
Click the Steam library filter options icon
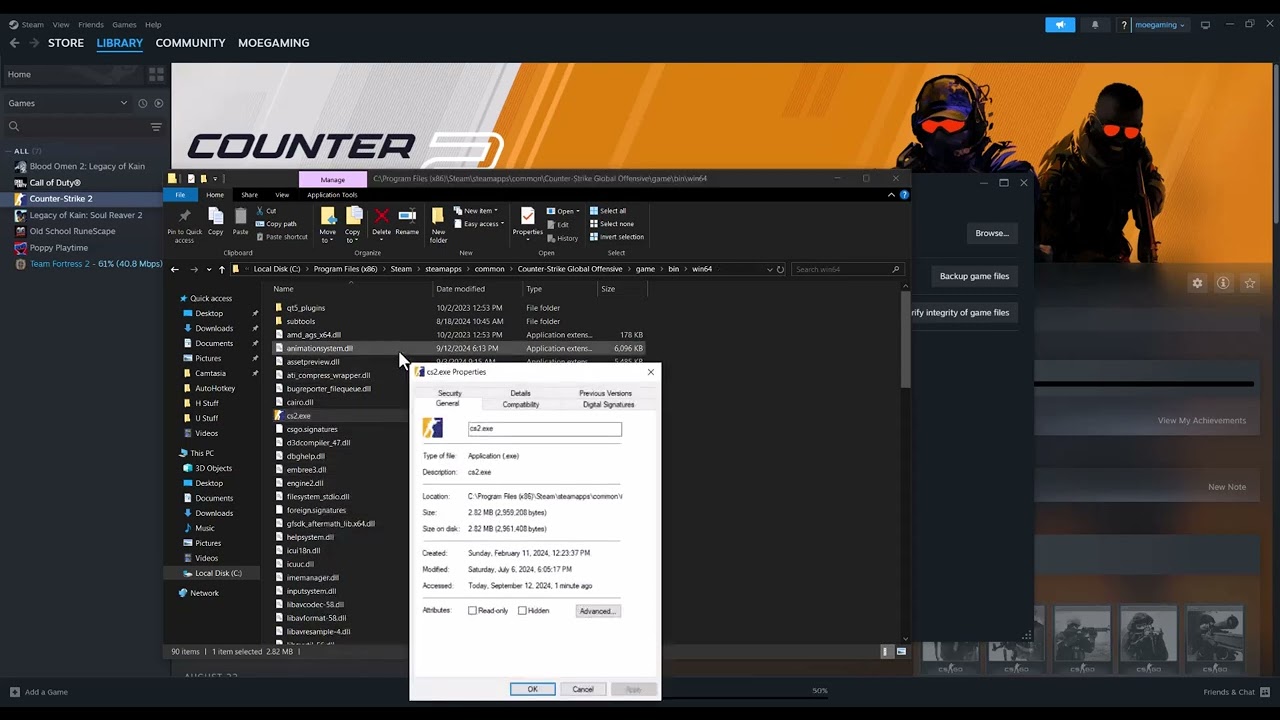(156, 126)
